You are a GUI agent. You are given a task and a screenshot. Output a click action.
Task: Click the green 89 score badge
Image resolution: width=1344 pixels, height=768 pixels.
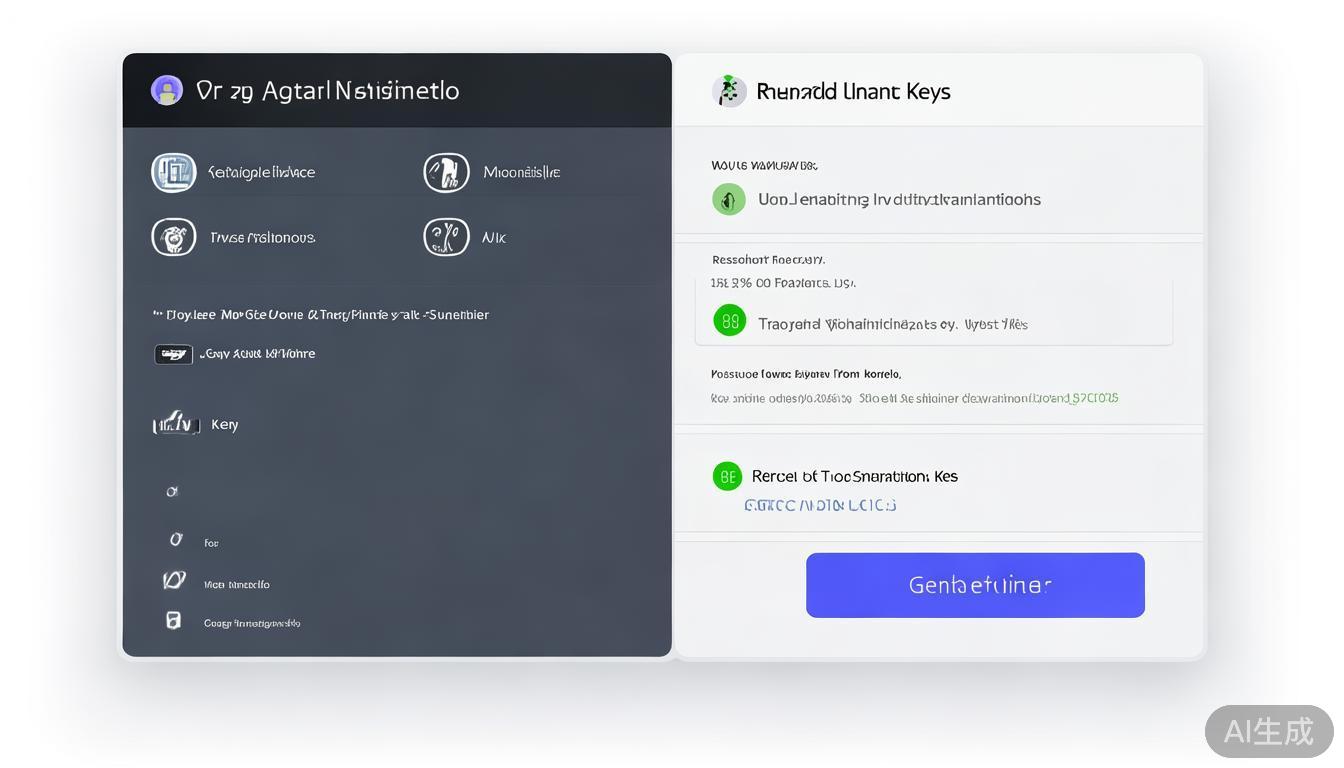click(x=730, y=320)
